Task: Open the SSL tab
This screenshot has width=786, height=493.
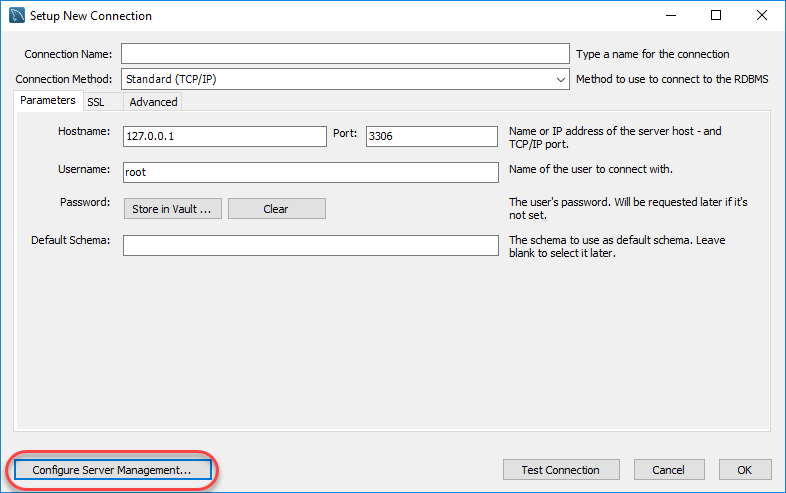Action: point(96,102)
